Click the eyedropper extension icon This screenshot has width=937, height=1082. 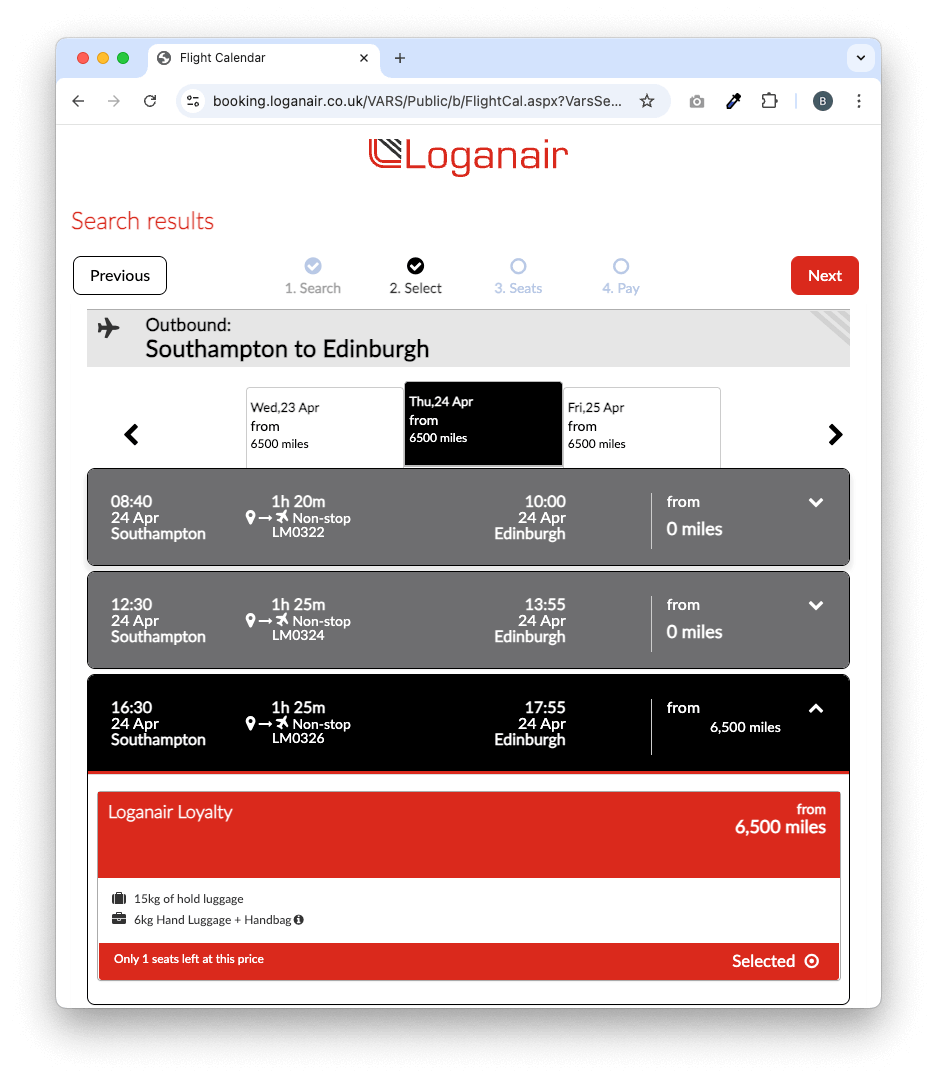click(x=733, y=101)
